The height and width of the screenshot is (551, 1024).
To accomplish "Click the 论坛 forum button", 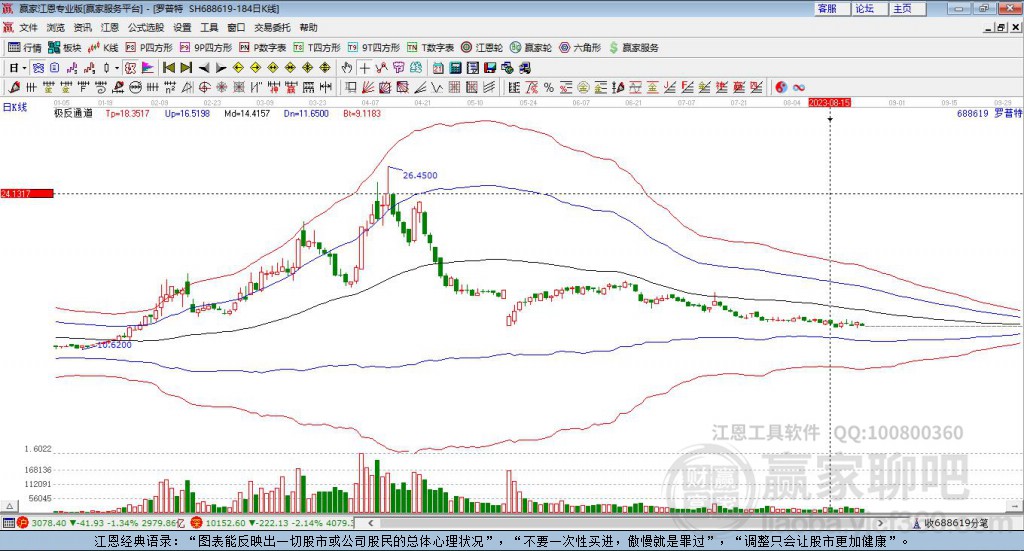I will tap(869, 8).
